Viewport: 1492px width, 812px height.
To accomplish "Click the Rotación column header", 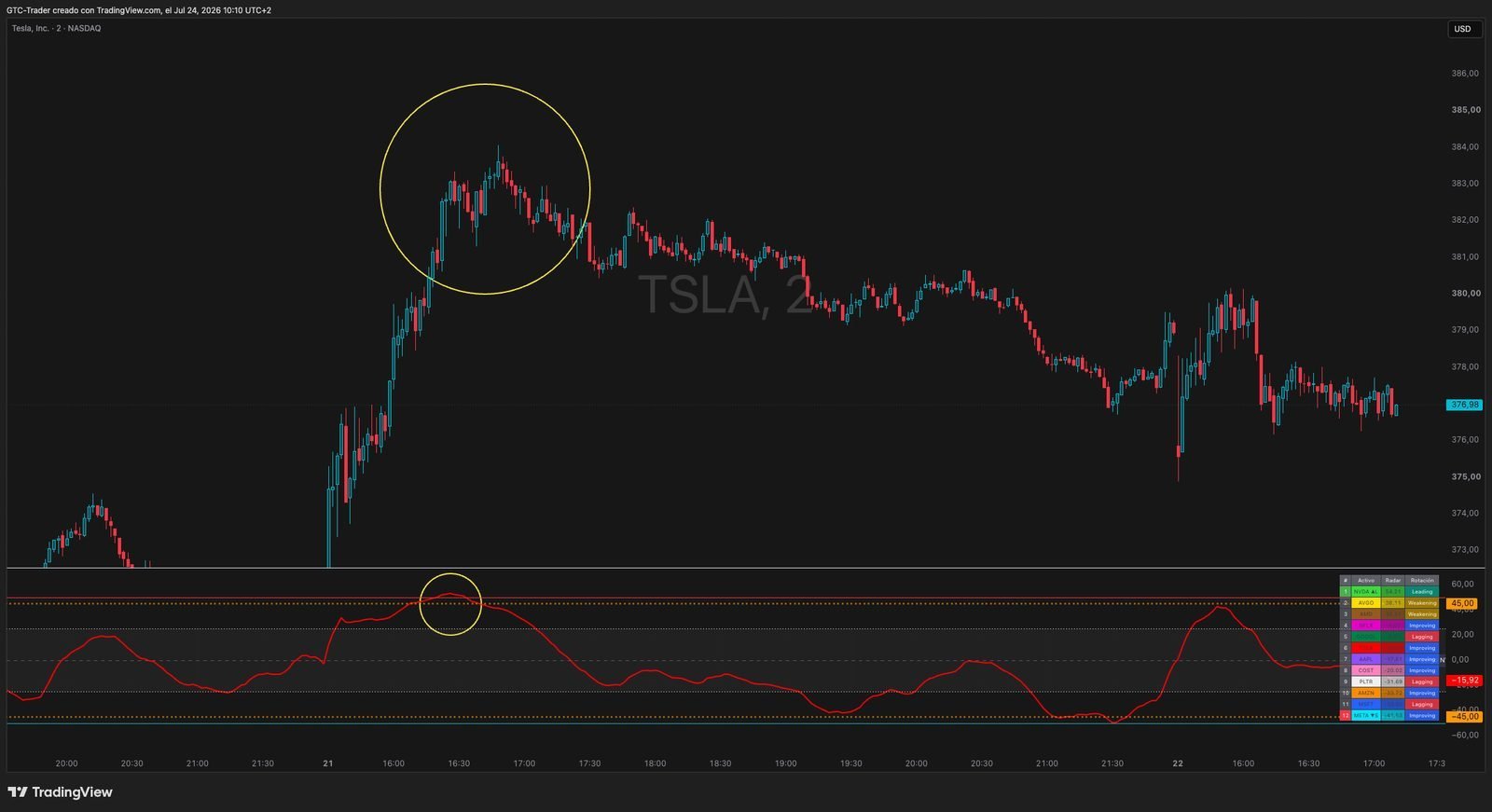I will point(1422,580).
